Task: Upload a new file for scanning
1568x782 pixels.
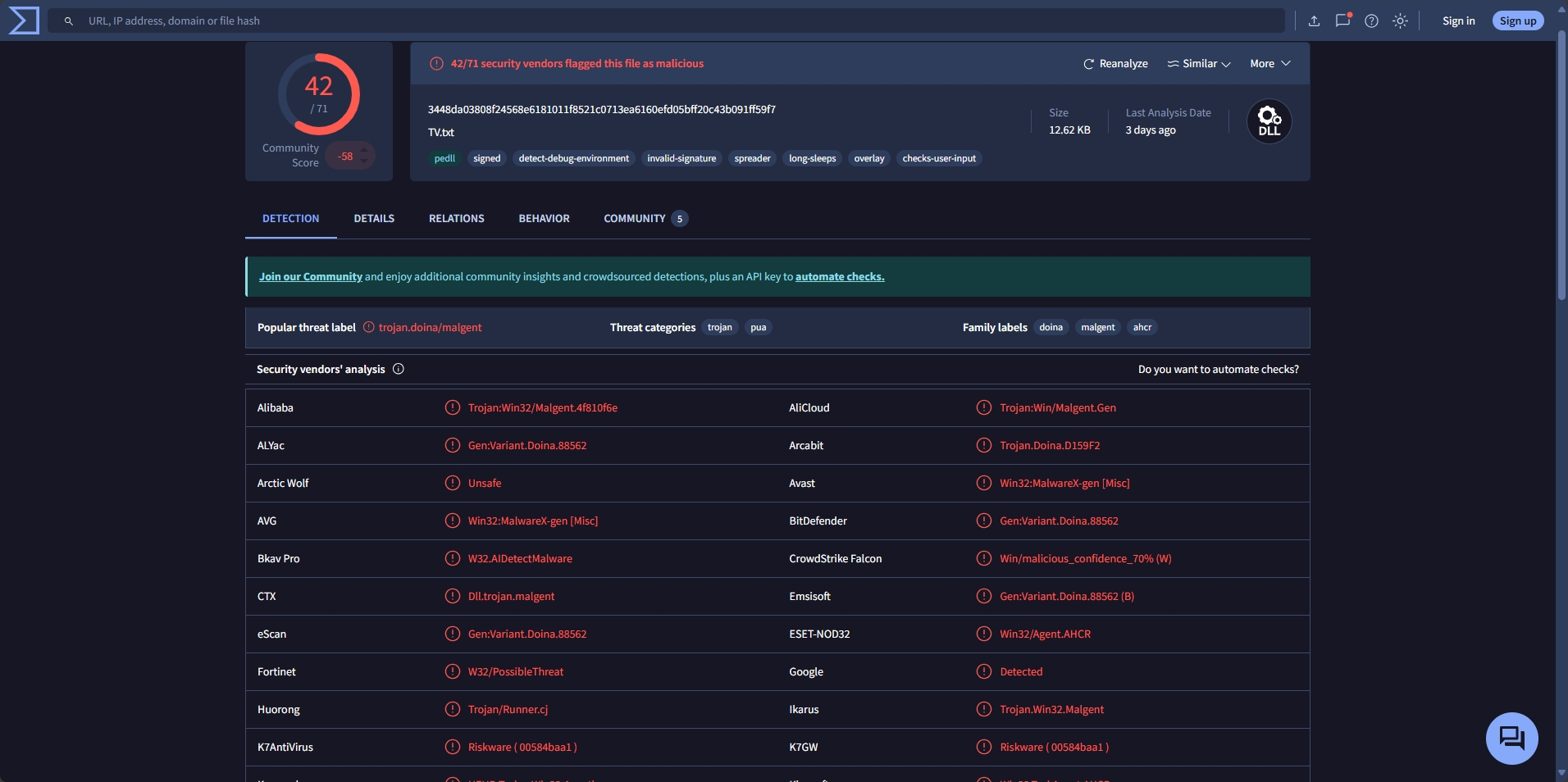Action: pos(1313,20)
